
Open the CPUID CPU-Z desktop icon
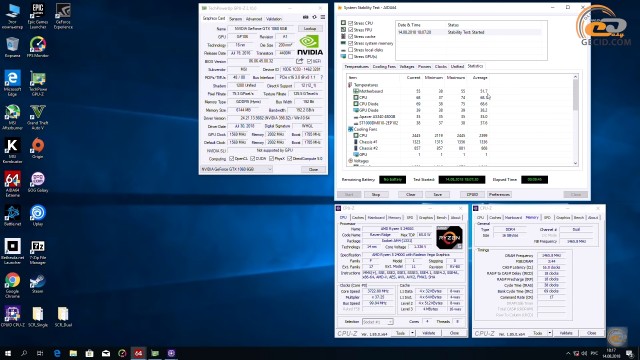12,317
